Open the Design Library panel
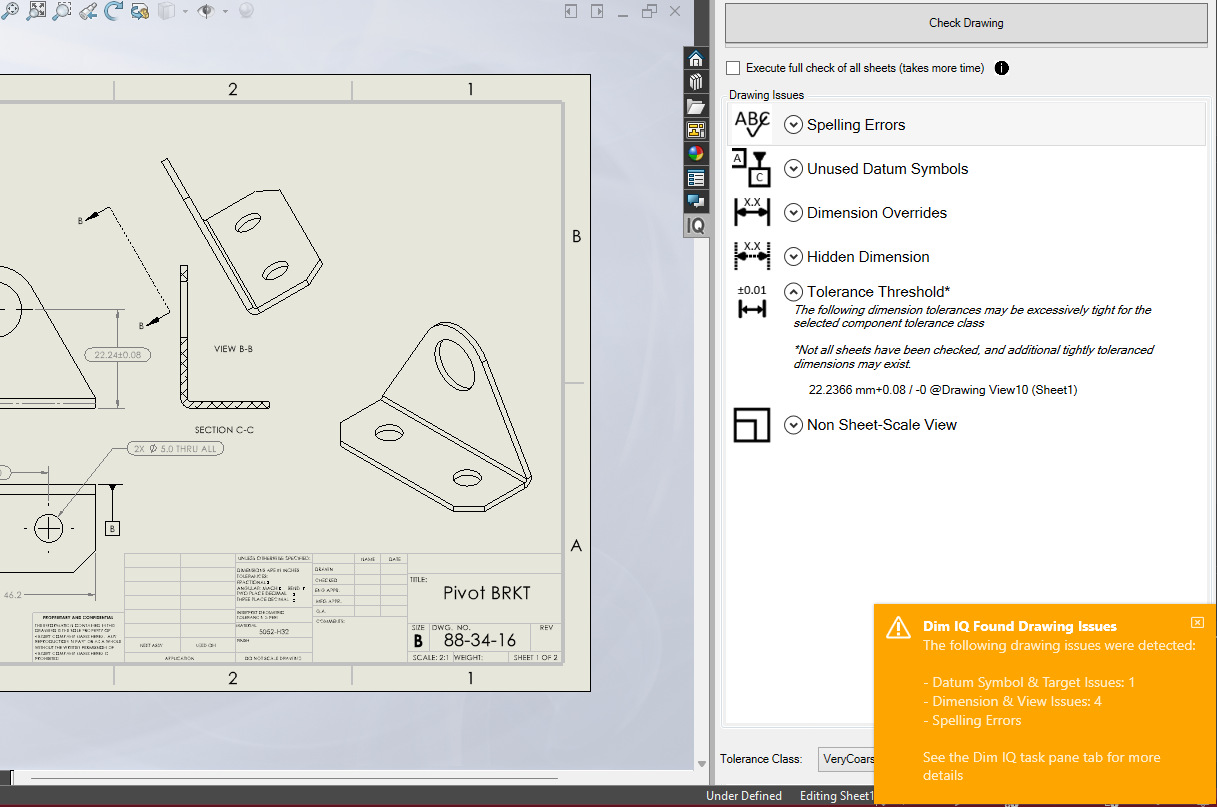 (696, 82)
